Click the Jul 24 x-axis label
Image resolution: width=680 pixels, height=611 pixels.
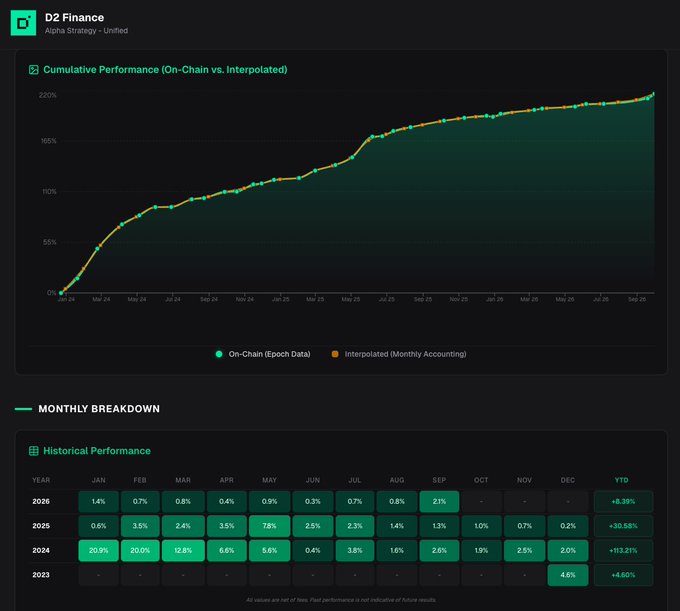(173, 299)
